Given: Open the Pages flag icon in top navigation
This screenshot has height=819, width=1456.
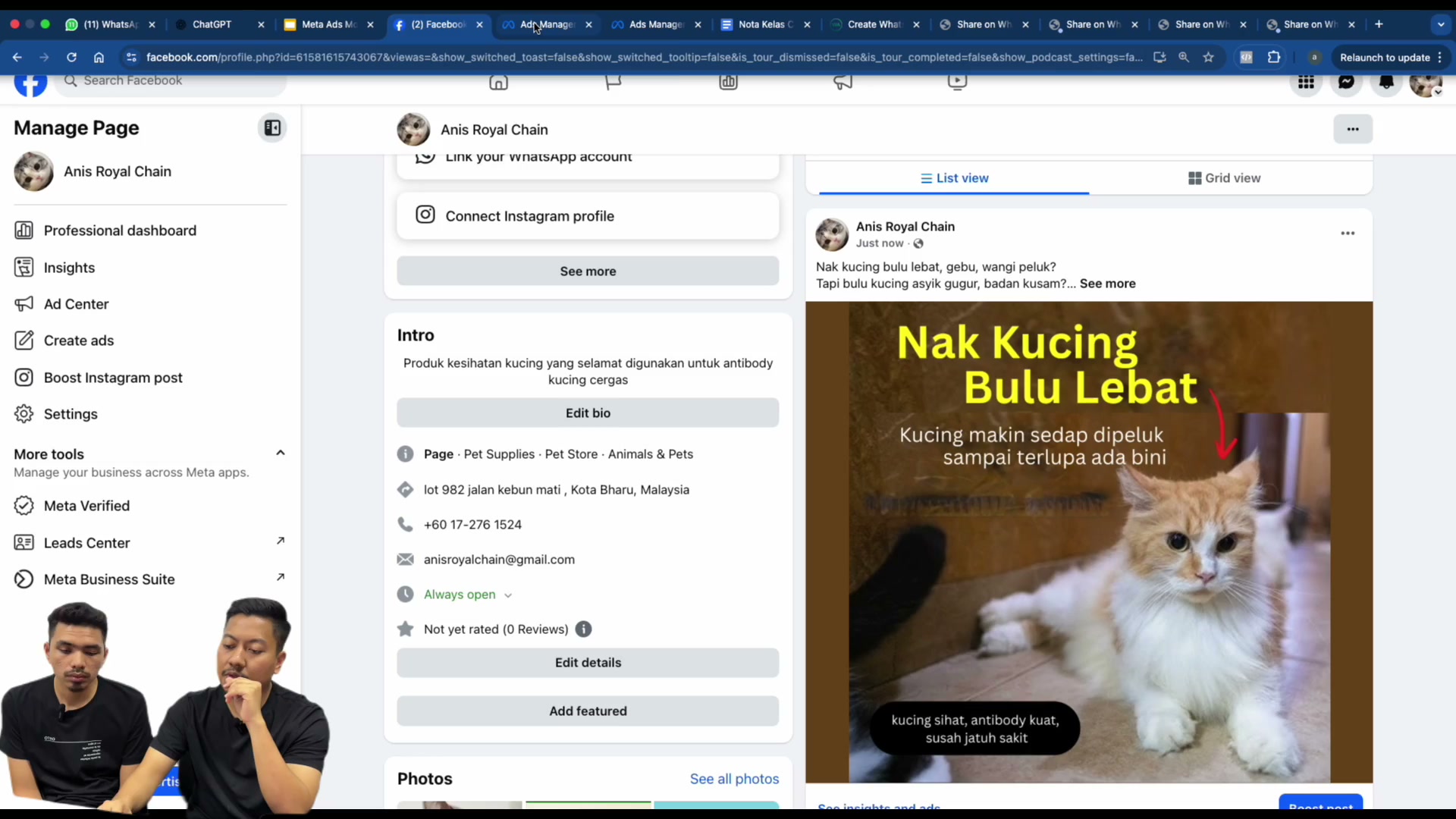Looking at the screenshot, I should pos(613,82).
